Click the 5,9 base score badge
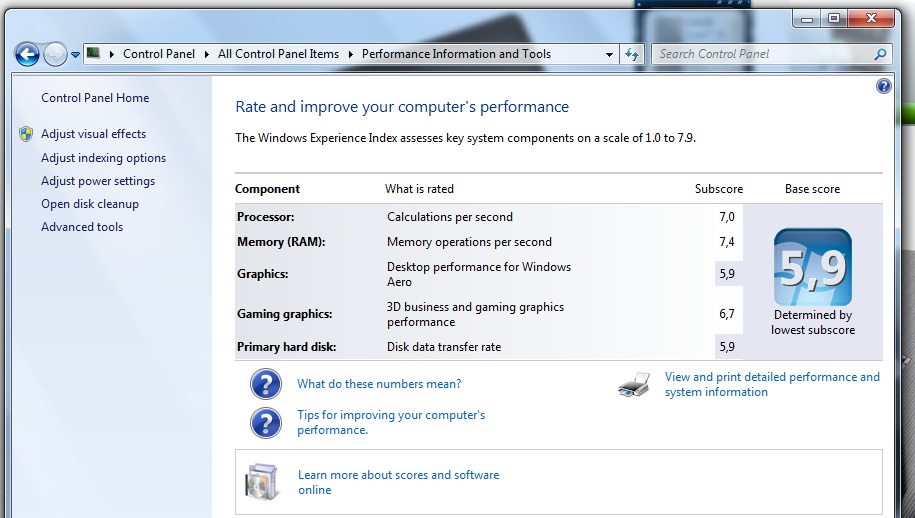This screenshot has width=915, height=518. tap(812, 267)
